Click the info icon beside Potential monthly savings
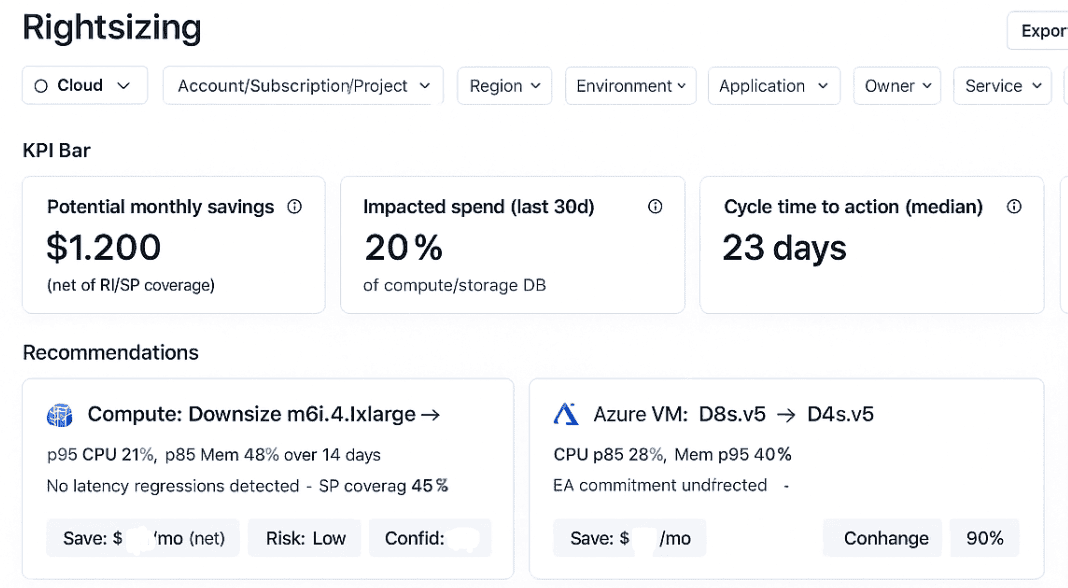This screenshot has height=588, width=1068. tap(294, 206)
